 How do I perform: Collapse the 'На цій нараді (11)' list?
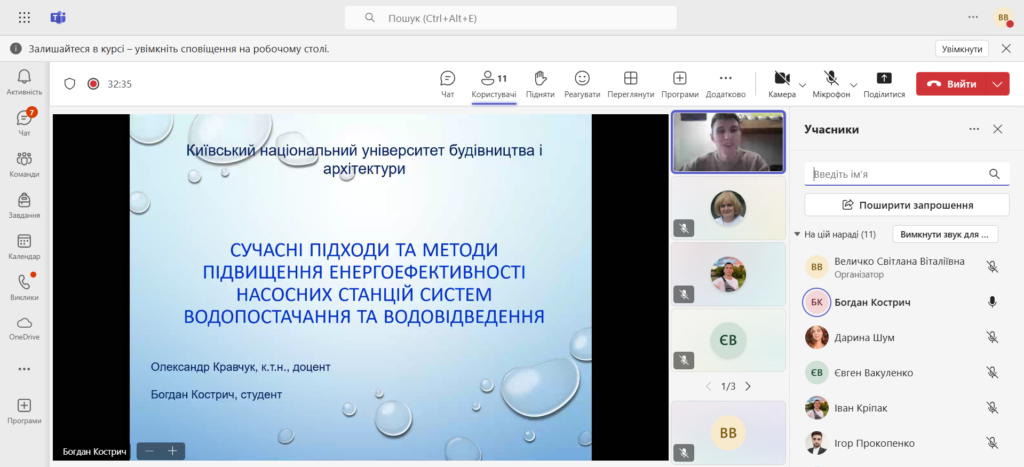(797, 234)
